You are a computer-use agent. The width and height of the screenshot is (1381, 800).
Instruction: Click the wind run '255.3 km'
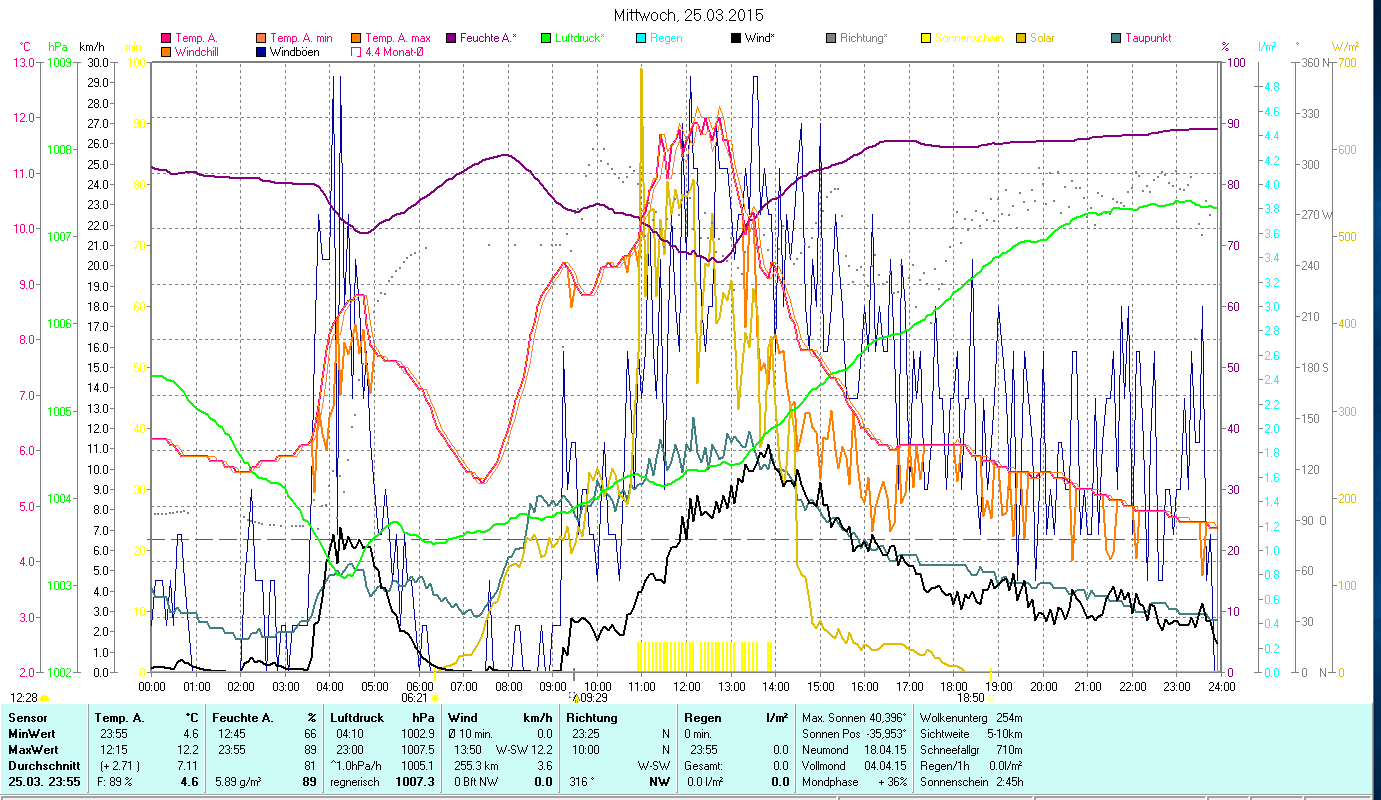pos(476,766)
